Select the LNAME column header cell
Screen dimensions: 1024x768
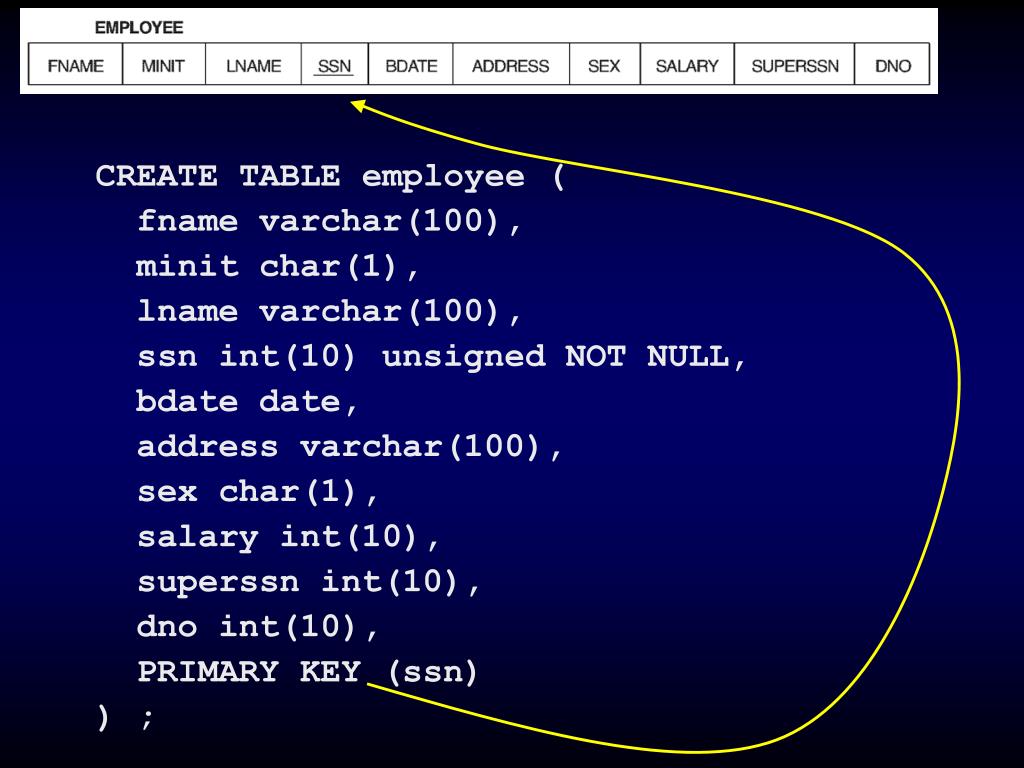pos(253,64)
